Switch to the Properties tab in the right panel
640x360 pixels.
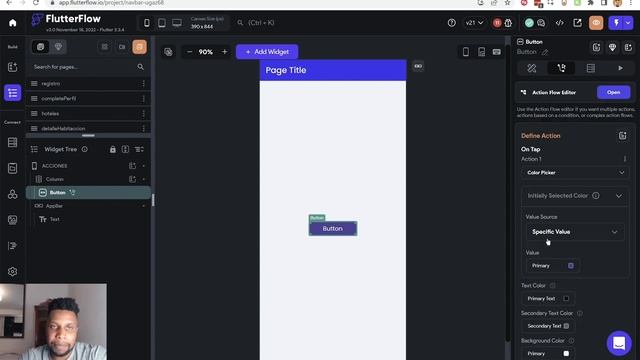point(531,68)
